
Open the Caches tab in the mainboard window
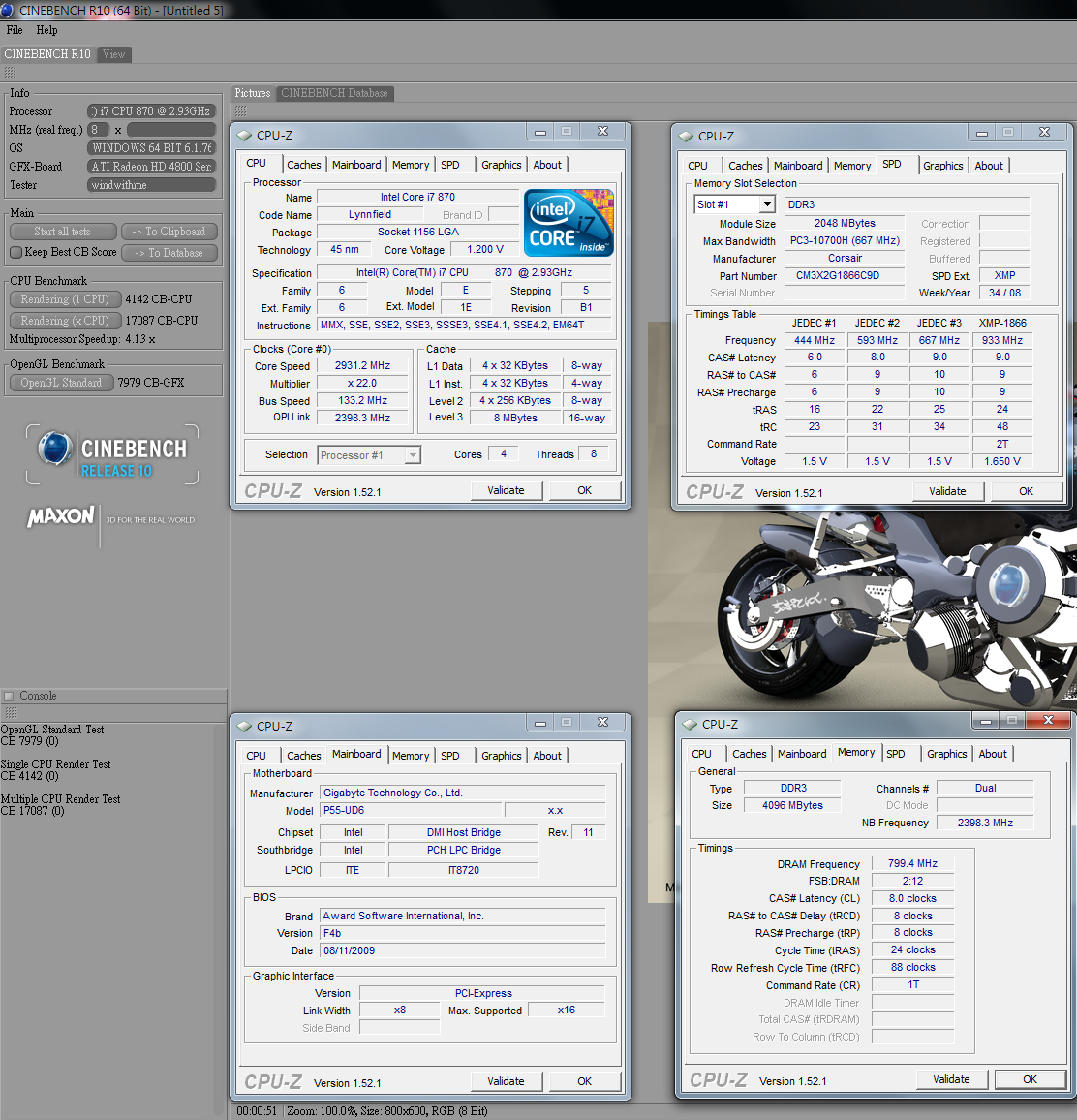pos(303,756)
